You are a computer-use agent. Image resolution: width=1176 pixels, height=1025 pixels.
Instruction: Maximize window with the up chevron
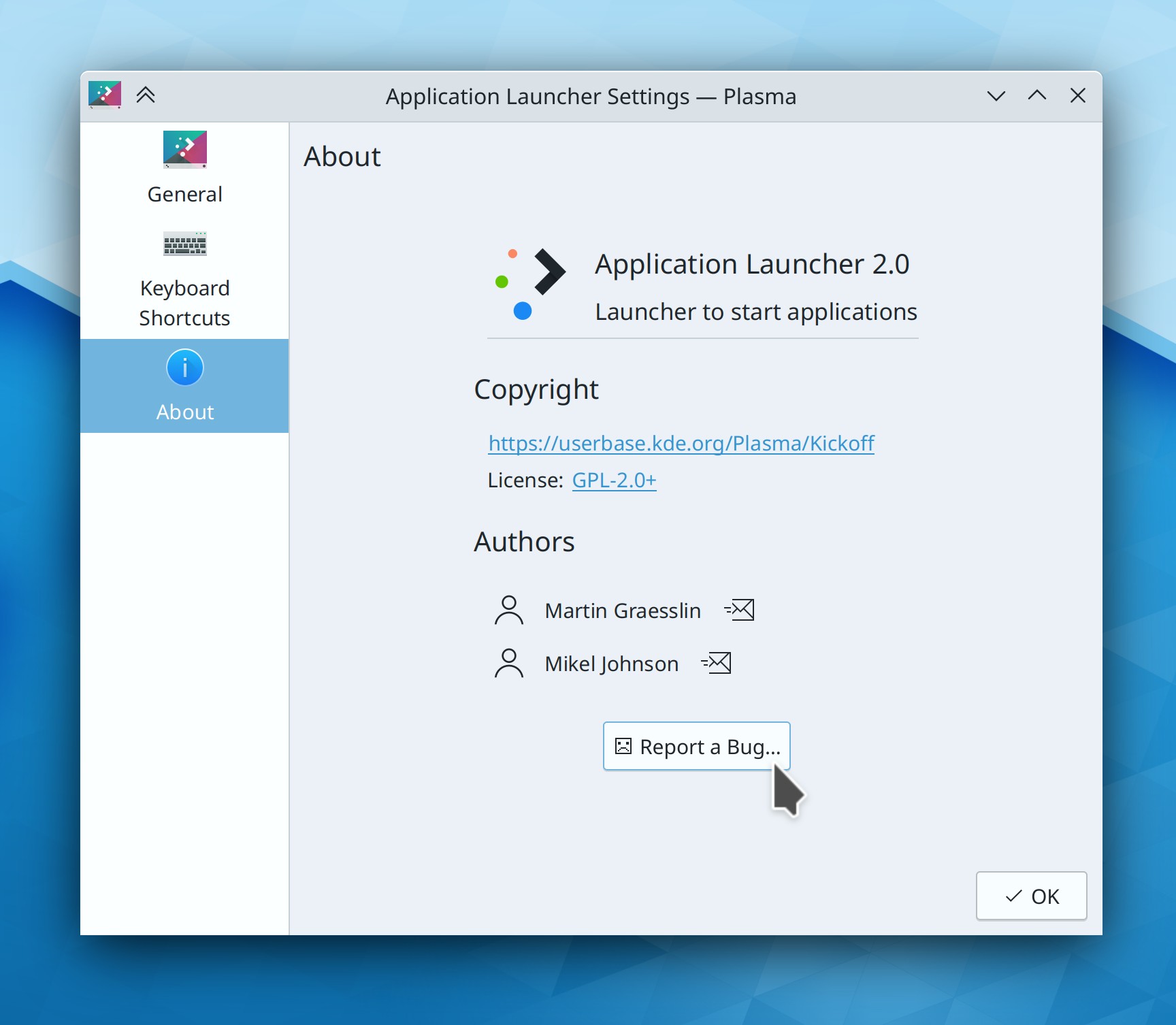[x=1036, y=95]
